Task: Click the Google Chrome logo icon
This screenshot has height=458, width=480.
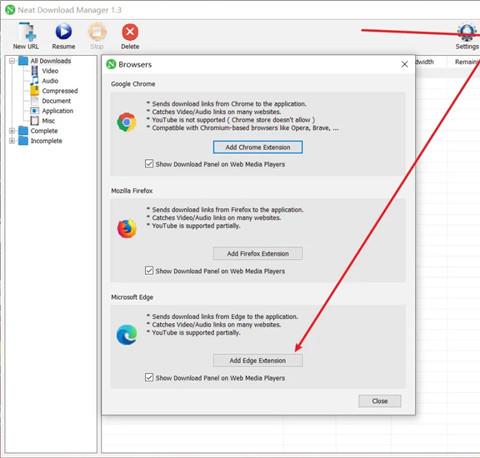Action: (x=127, y=122)
